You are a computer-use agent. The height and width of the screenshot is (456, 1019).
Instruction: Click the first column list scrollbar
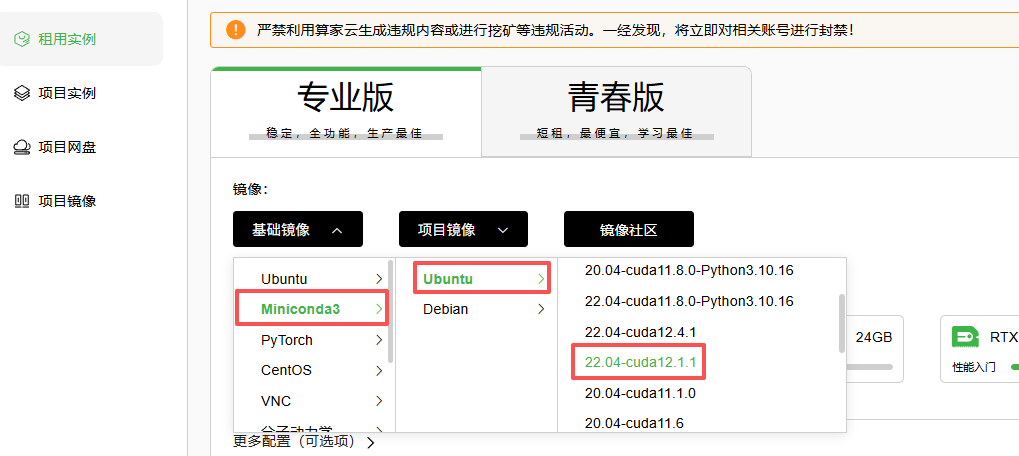point(390,312)
